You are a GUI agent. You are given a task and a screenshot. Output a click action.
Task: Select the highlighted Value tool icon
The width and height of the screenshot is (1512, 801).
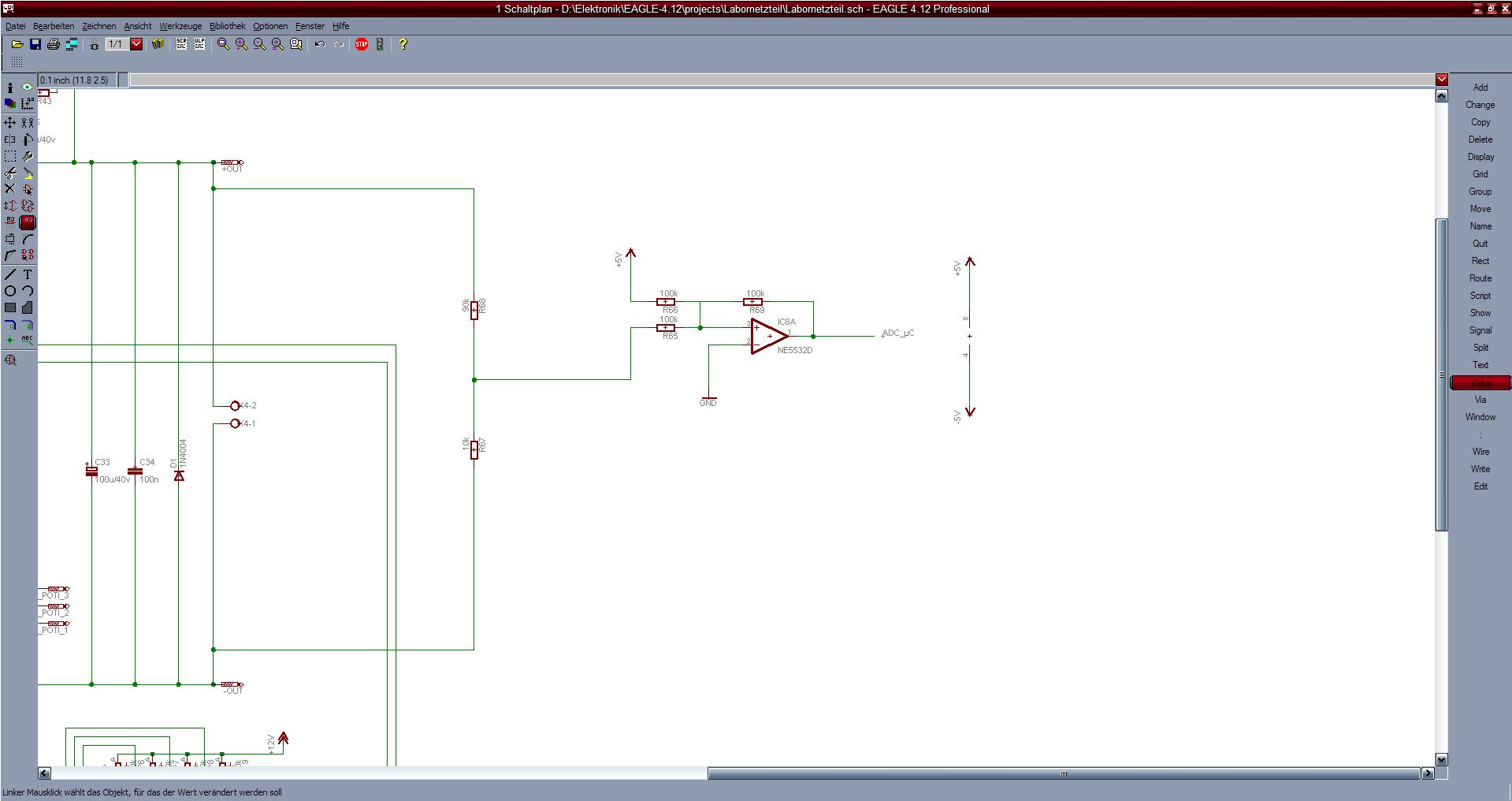coord(28,222)
